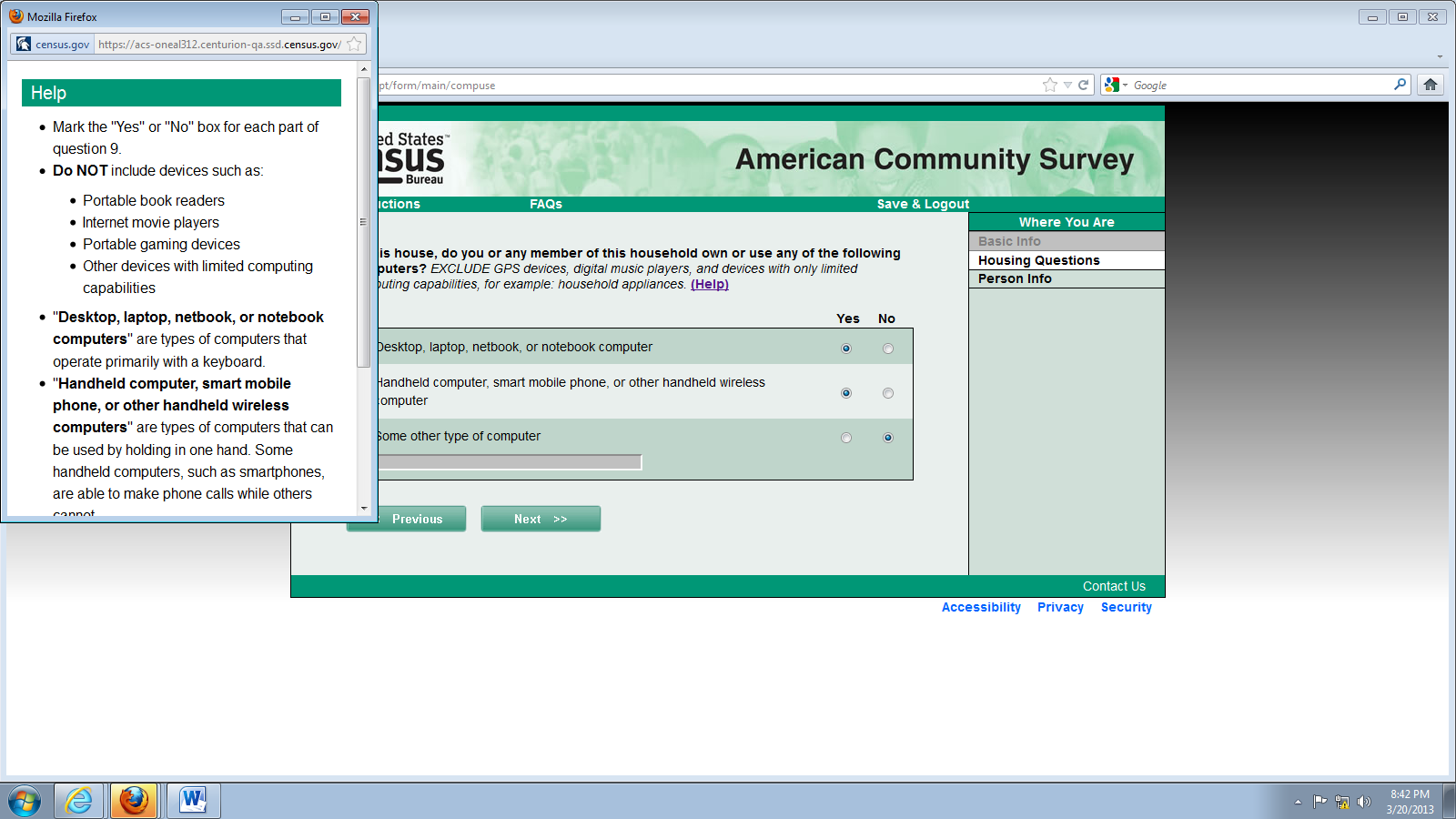Select Yes for desktop, laptop, netbook computer

(846, 349)
